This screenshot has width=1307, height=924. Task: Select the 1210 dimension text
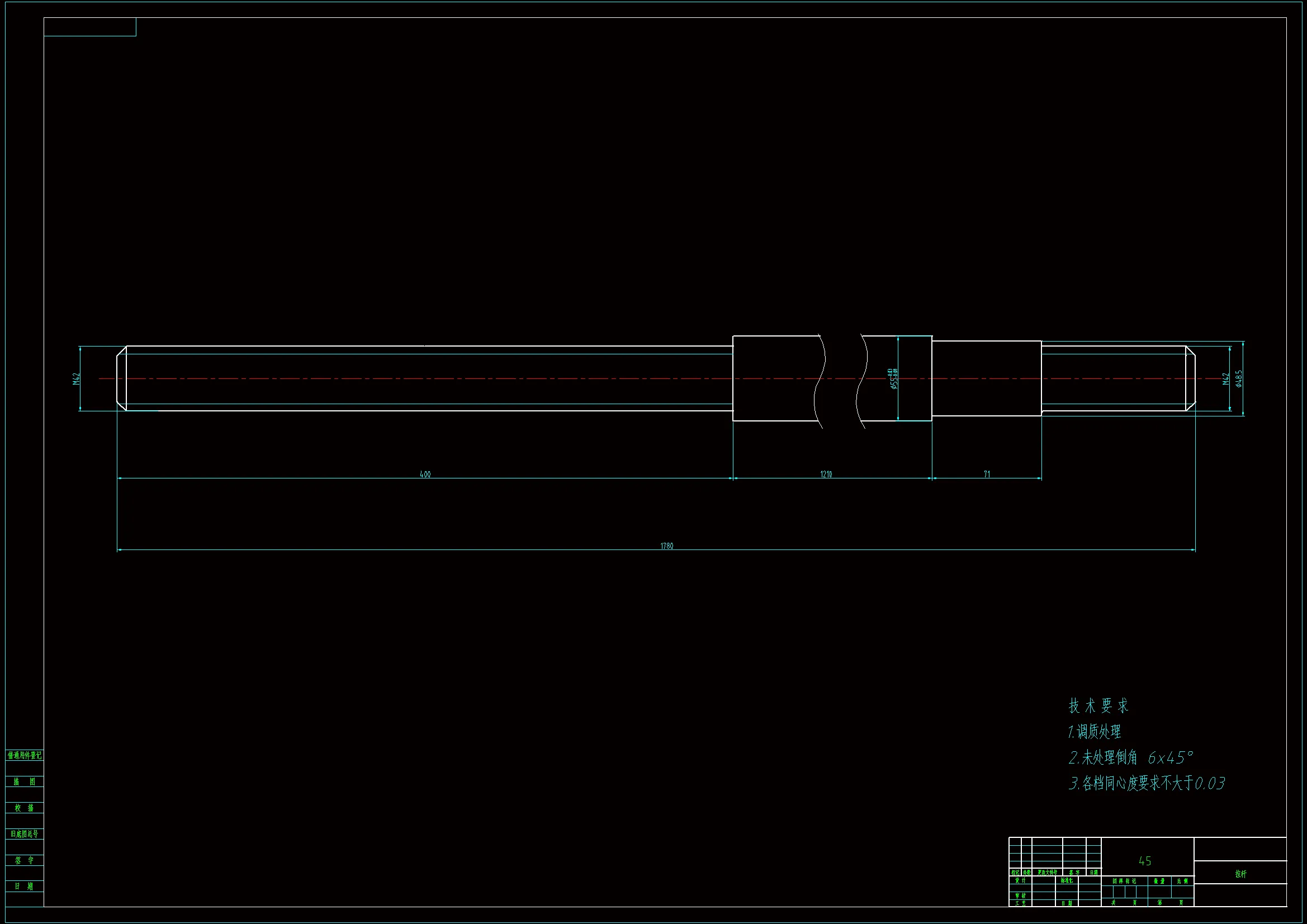click(826, 473)
